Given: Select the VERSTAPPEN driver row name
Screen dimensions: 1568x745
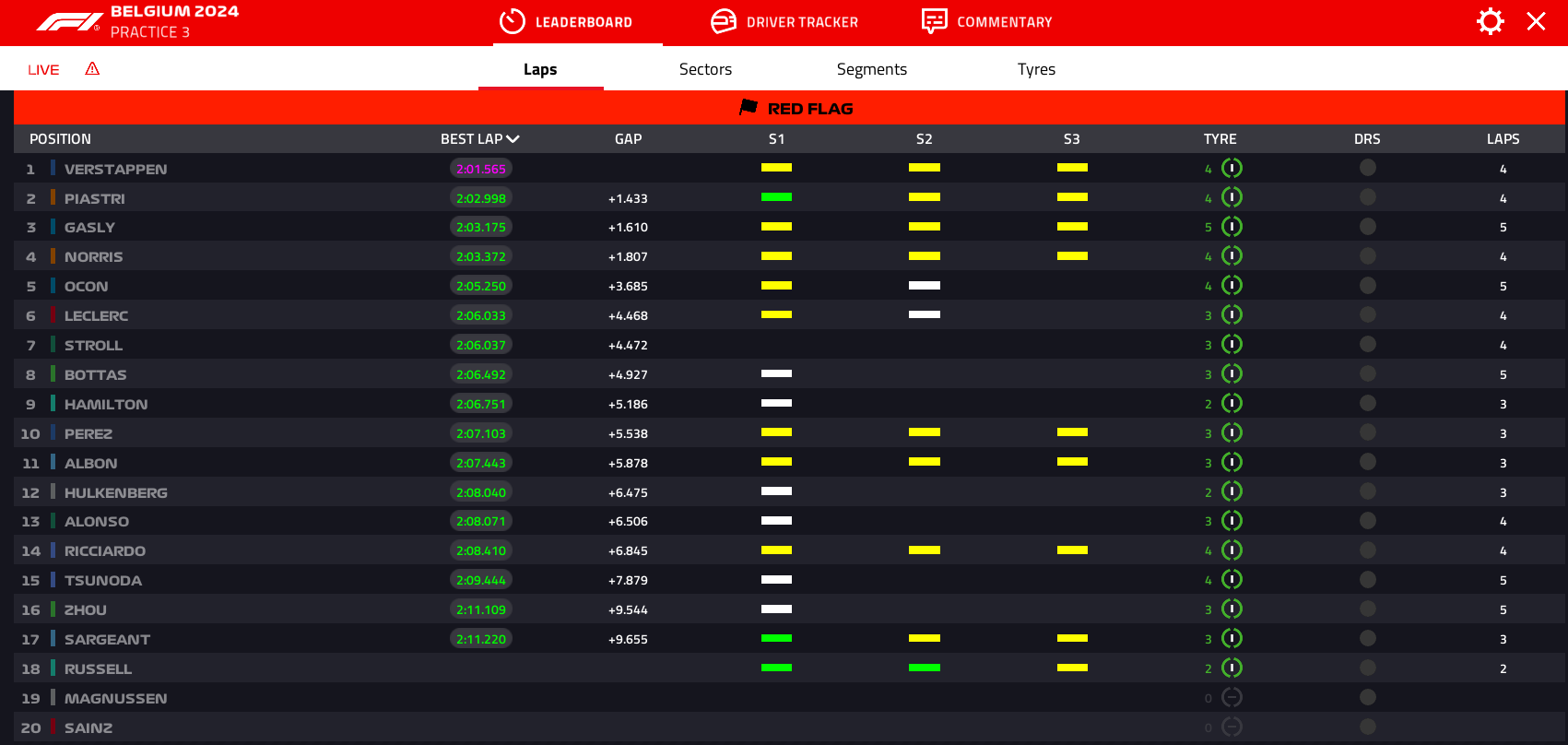Looking at the screenshot, I should click(116, 170).
